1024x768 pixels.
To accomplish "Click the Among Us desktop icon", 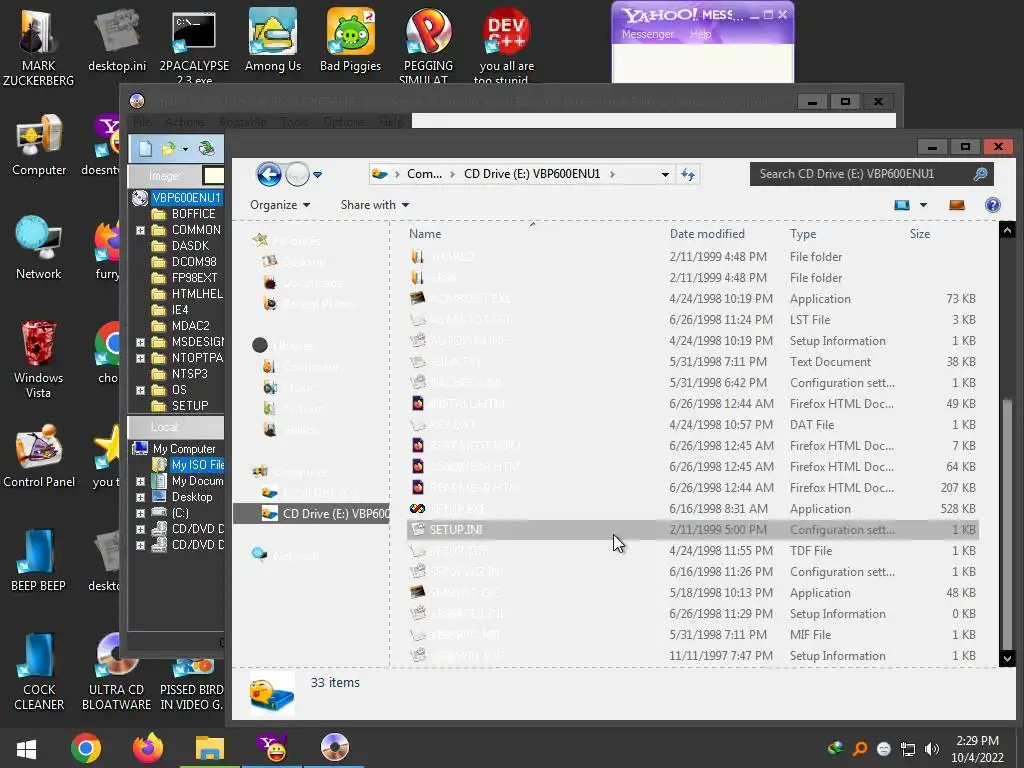I will point(273,40).
